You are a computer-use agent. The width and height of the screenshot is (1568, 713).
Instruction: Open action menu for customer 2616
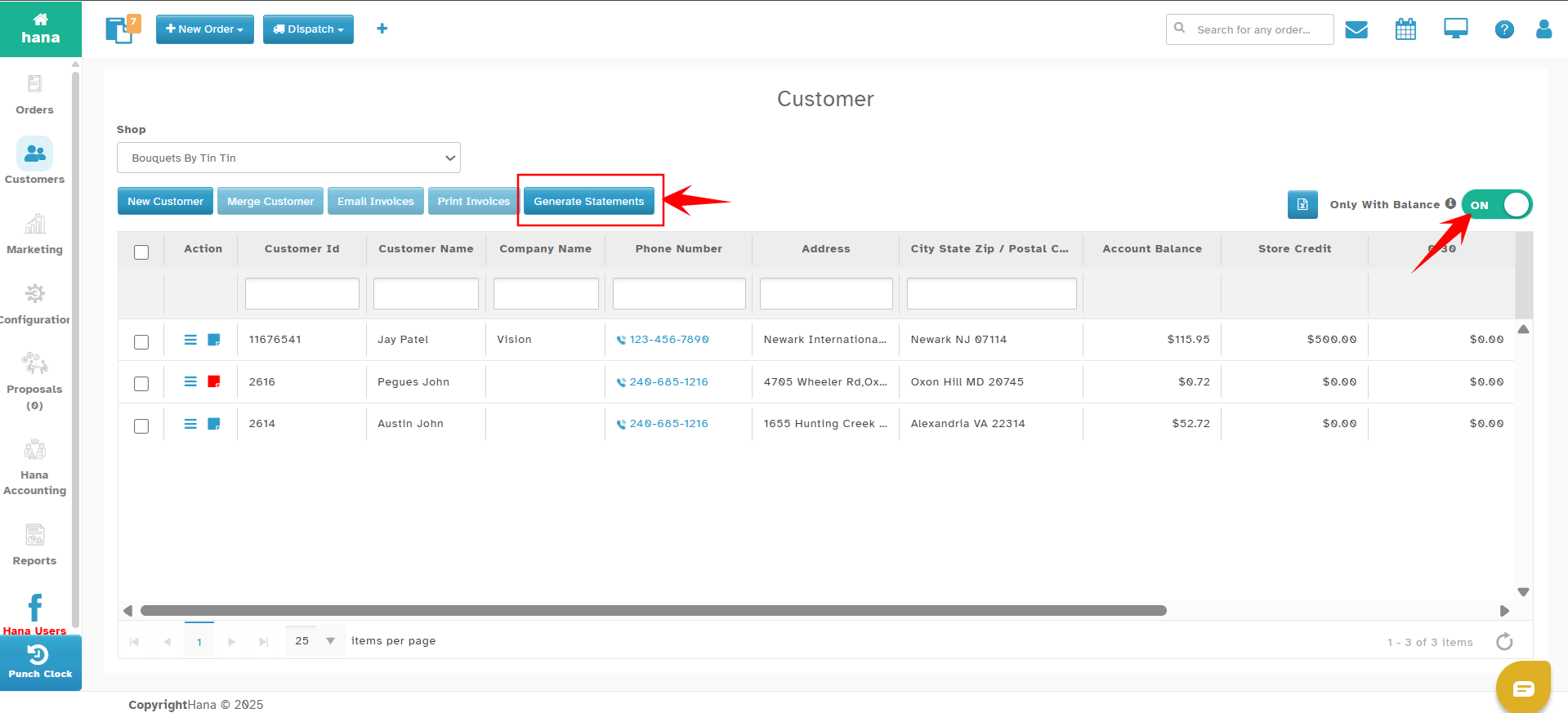tap(190, 381)
